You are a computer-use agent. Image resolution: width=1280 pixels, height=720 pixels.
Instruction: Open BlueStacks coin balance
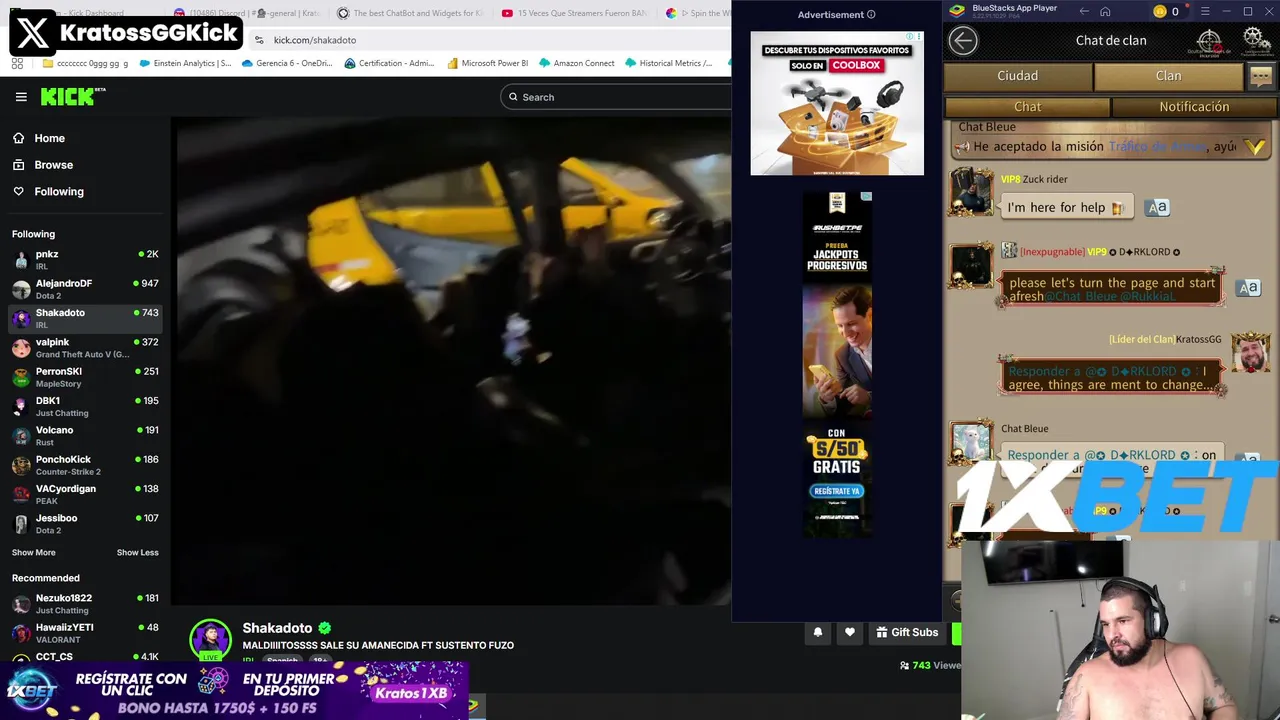click(x=1166, y=11)
